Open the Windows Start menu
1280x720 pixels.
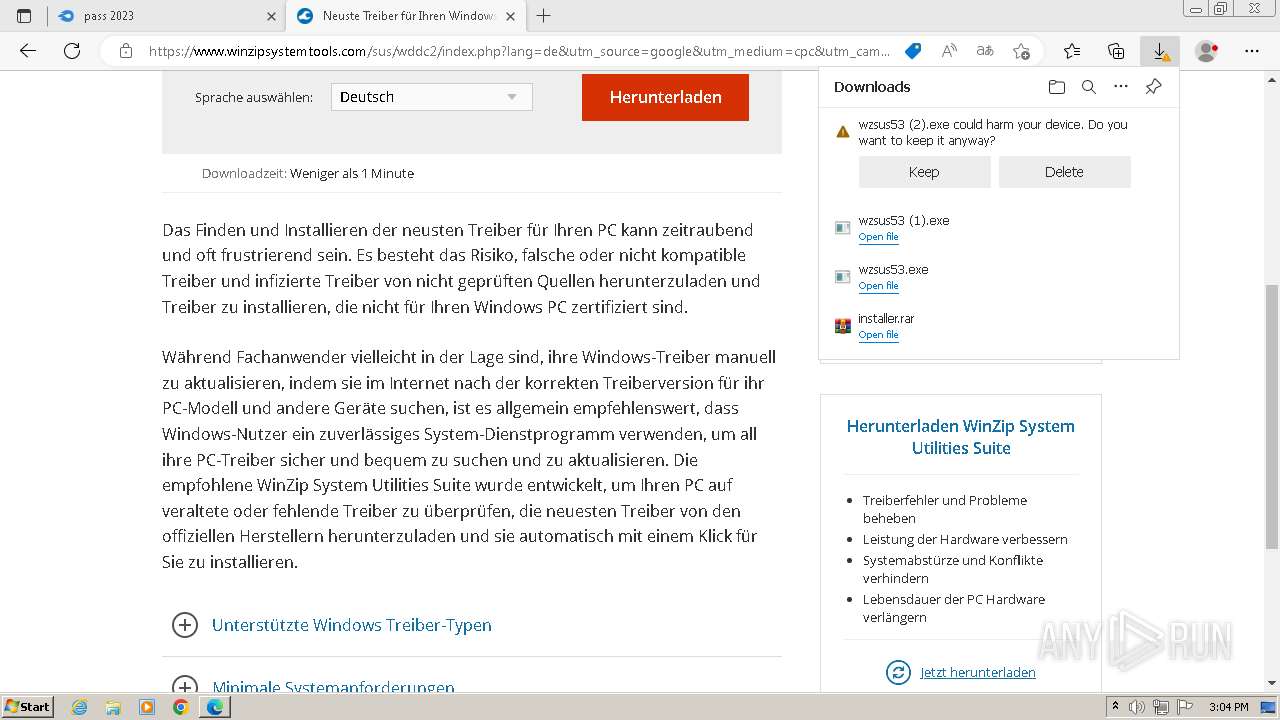28,707
